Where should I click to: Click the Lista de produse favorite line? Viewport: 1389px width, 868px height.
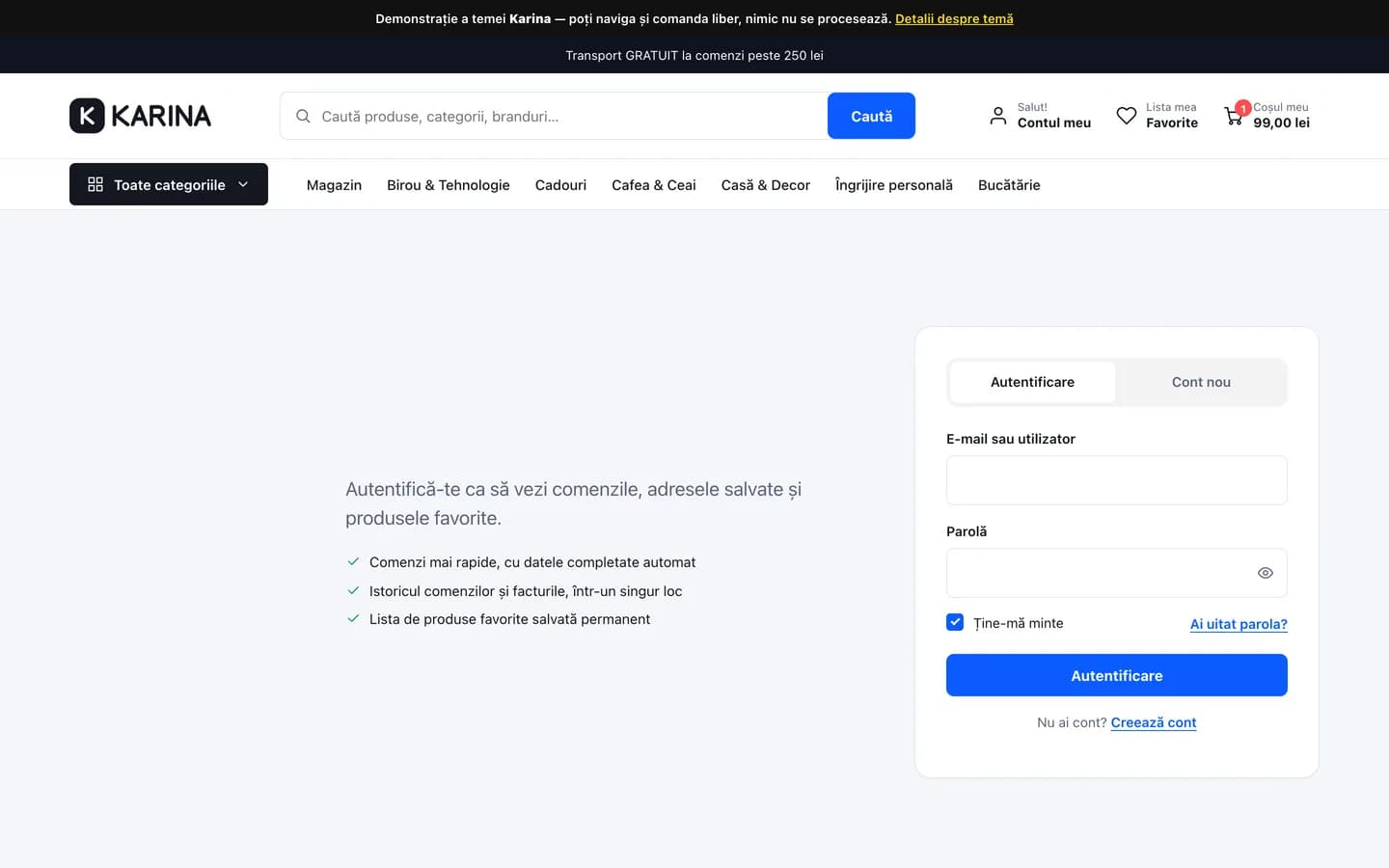pos(509,619)
